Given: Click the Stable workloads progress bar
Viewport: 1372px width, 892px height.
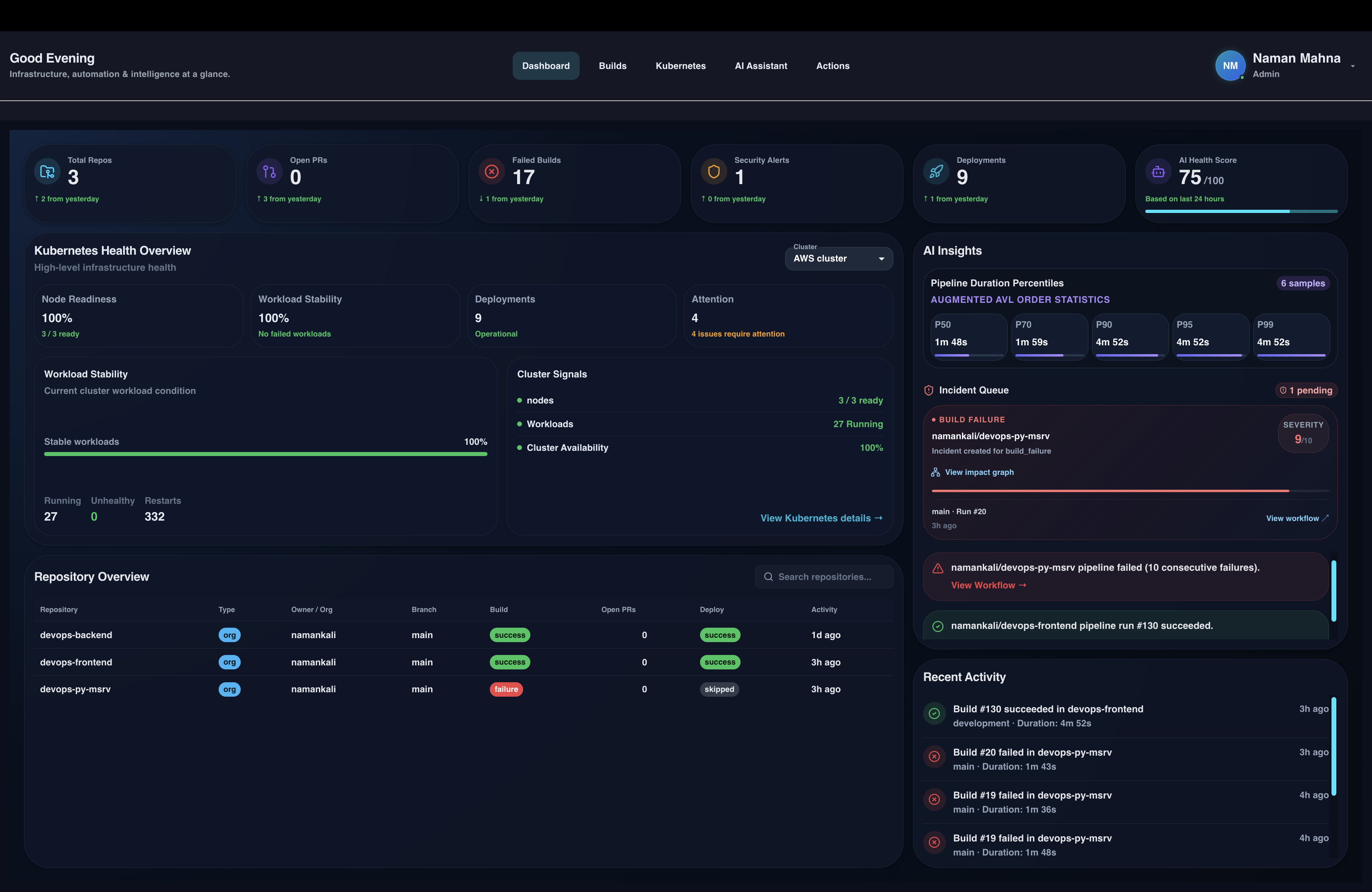Looking at the screenshot, I should tap(266, 454).
